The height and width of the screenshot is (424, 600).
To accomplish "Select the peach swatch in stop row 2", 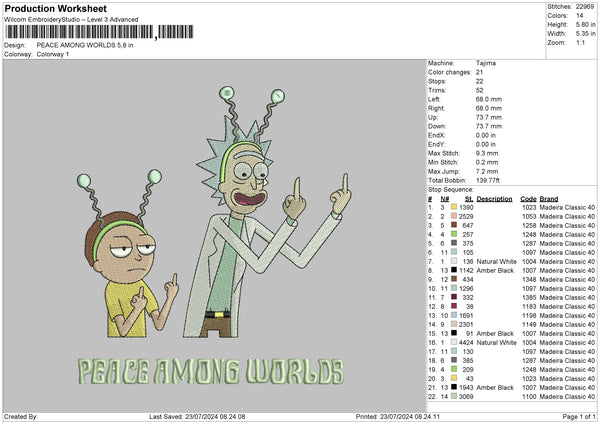I will pyautogui.click(x=454, y=216).
